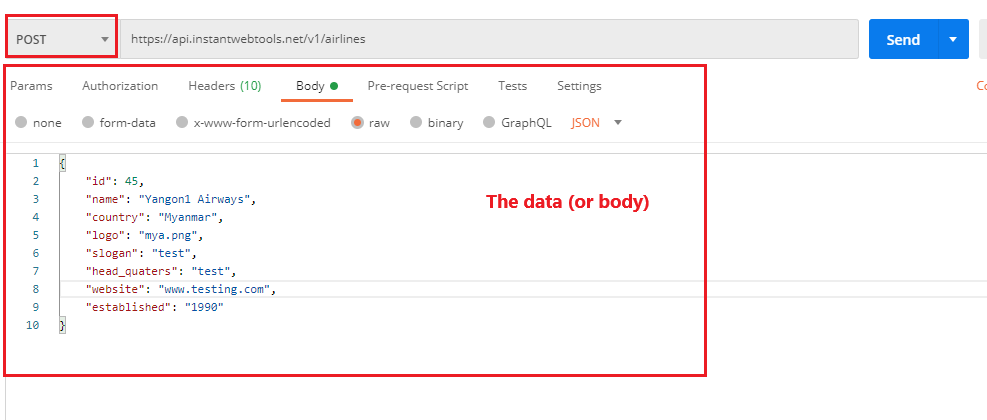Viewport: 987px width, 420px height.
Task: Open the Pre-request Script tab
Action: click(417, 86)
